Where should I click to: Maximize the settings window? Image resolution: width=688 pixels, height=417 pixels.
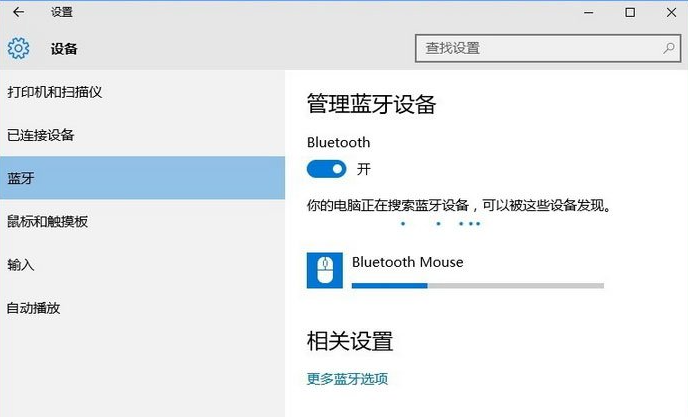click(630, 12)
